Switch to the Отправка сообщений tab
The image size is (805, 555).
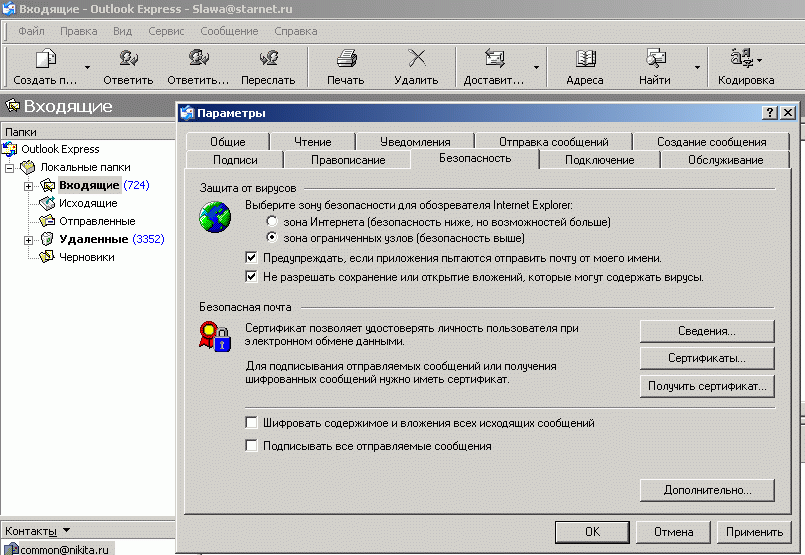[554, 142]
